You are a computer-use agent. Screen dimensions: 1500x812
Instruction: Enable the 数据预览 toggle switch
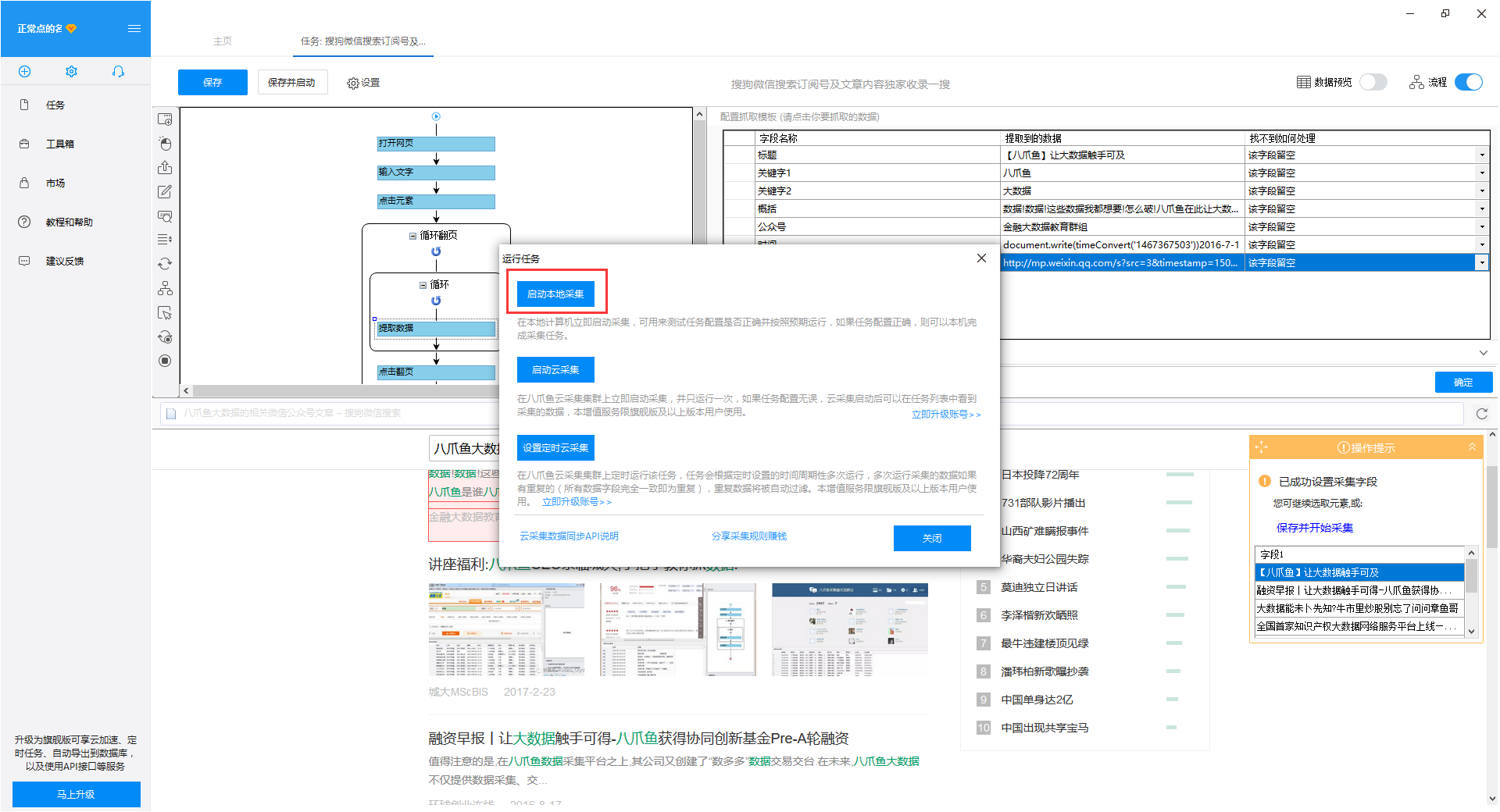click(1373, 82)
